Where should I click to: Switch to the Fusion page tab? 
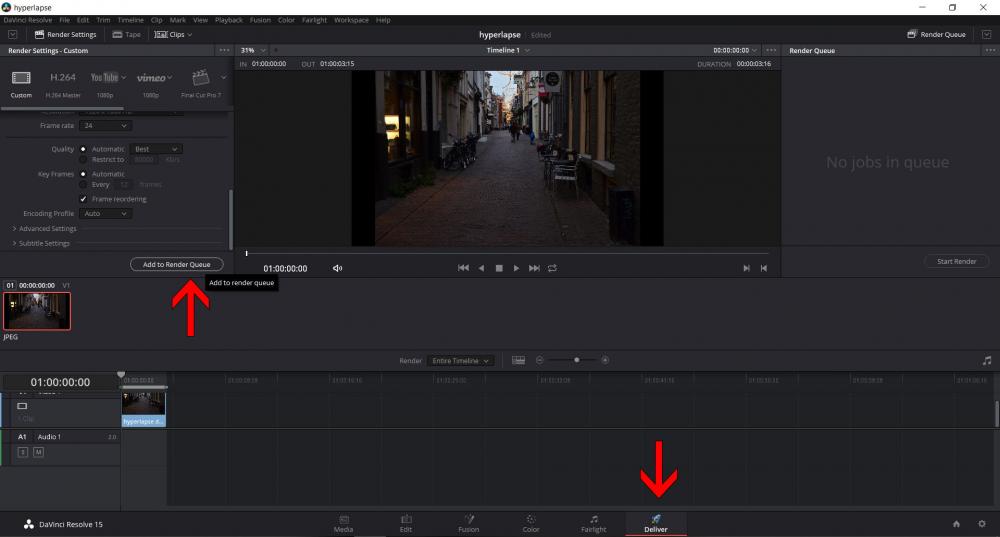(x=468, y=524)
